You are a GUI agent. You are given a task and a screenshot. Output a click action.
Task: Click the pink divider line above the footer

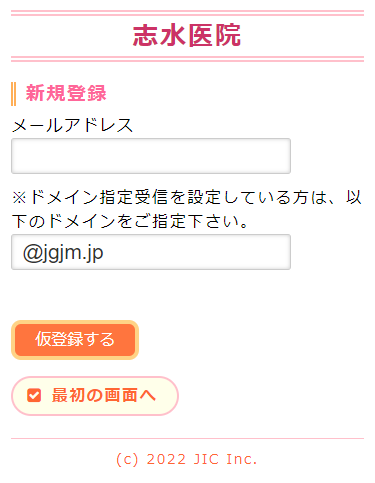click(187, 438)
